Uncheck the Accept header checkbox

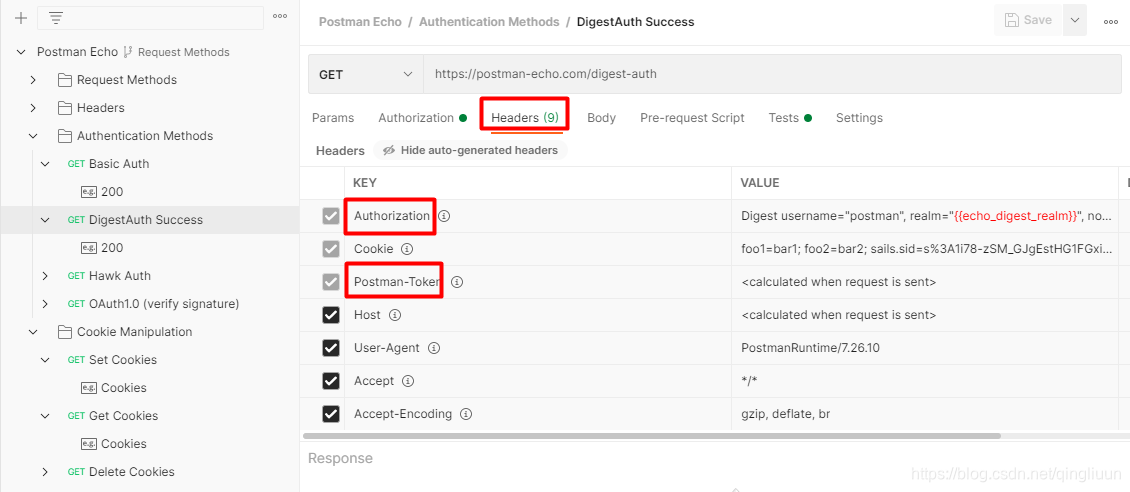tap(331, 381)
